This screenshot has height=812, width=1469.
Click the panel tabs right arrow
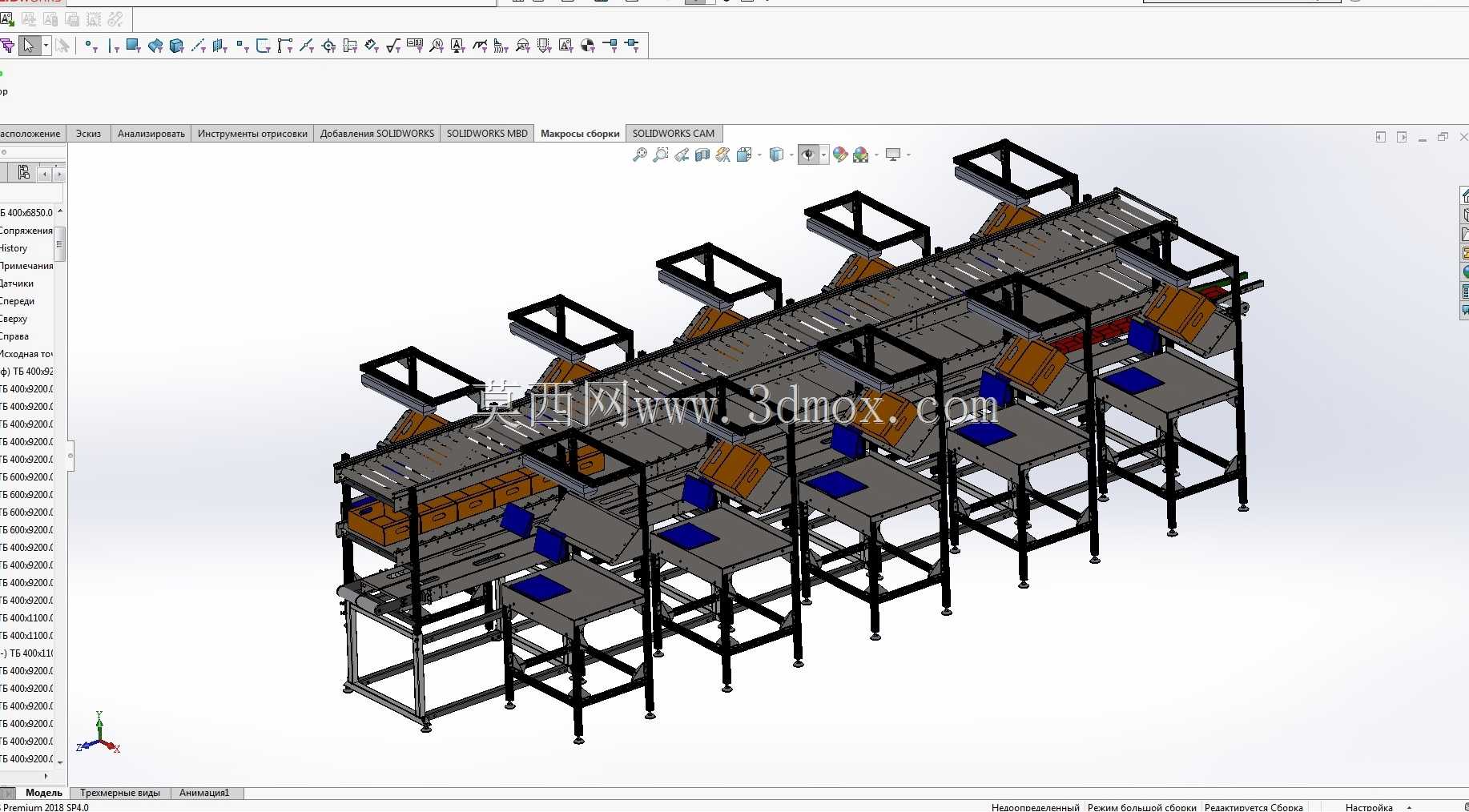tap(58, 174)
